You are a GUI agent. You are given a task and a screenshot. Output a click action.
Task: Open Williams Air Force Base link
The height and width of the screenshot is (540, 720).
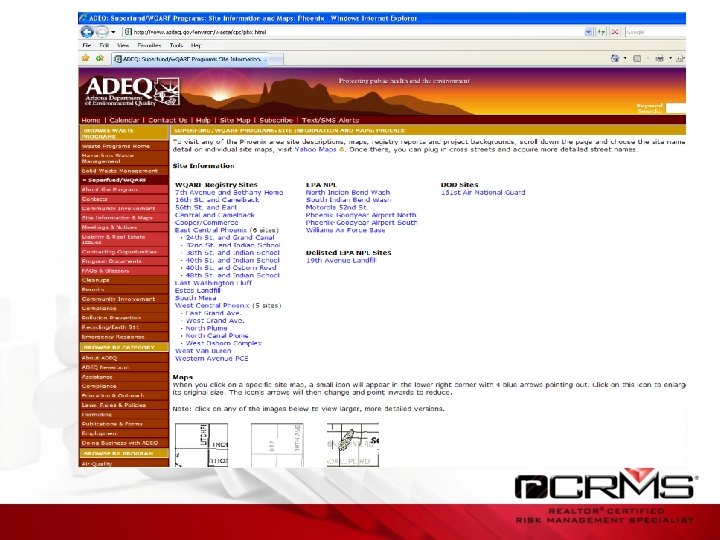(x=345, y=230)
